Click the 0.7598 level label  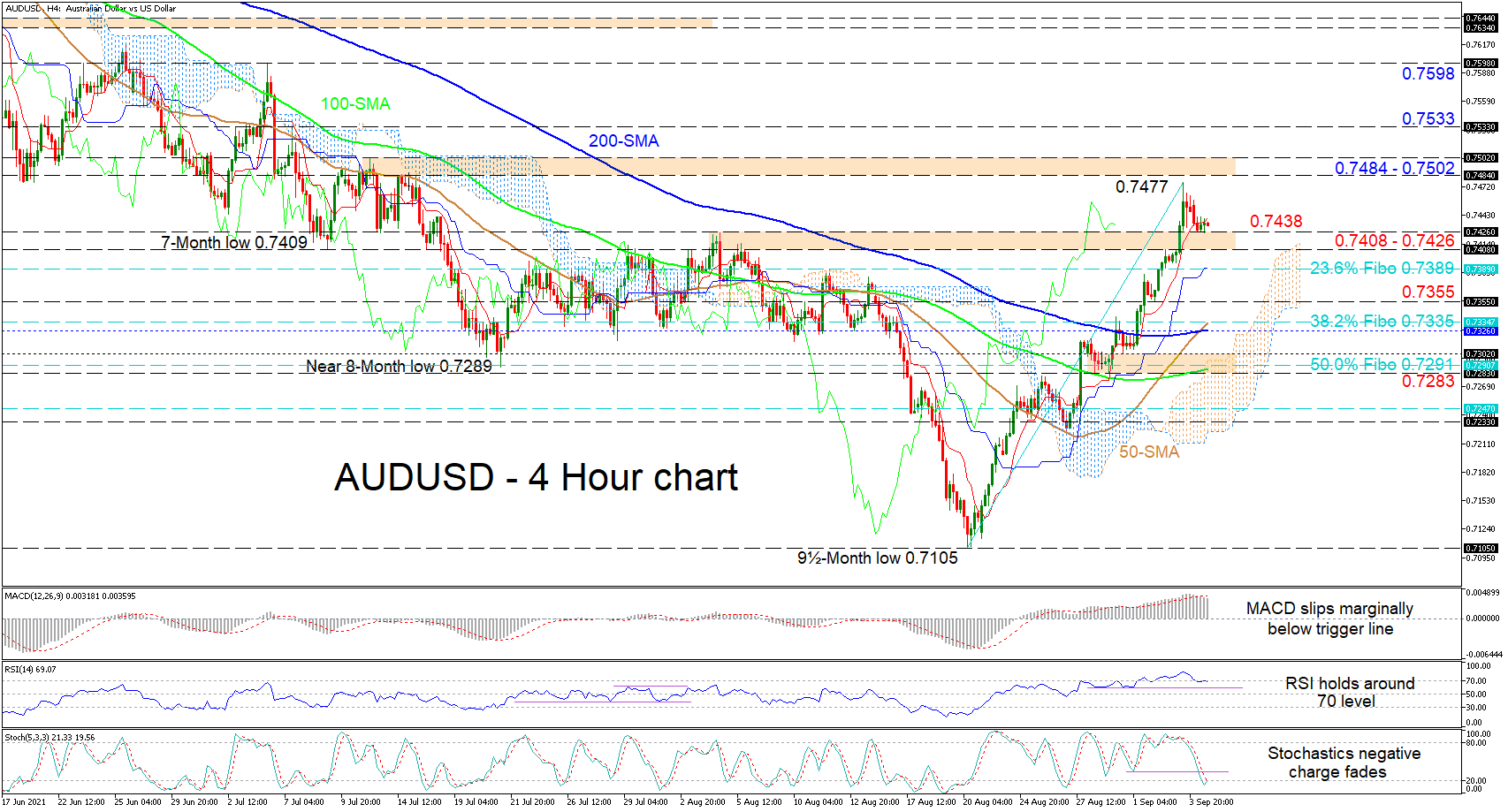click(1428, 73)
